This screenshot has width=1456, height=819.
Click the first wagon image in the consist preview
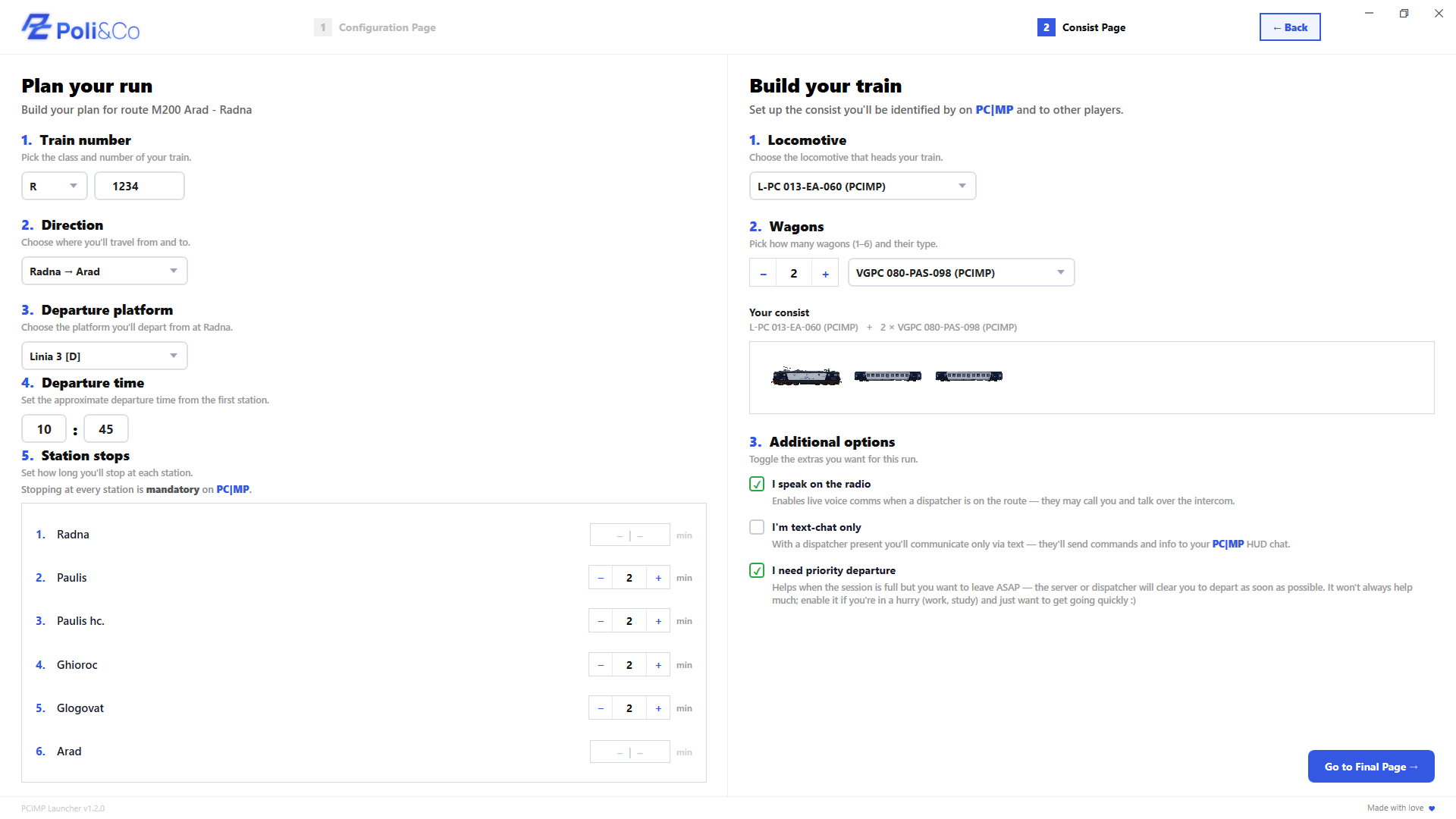888,376
